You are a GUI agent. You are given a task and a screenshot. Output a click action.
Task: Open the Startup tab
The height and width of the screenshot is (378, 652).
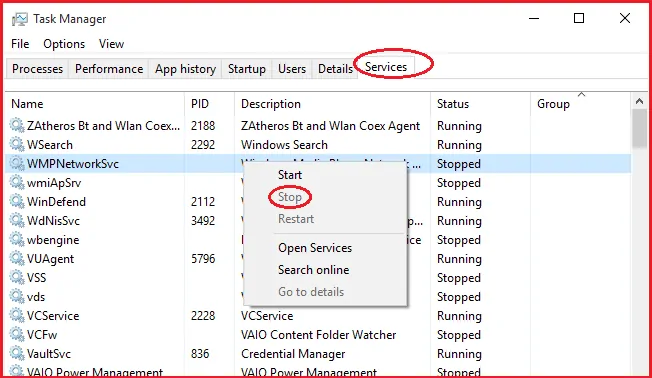click(x=247, y=69)
